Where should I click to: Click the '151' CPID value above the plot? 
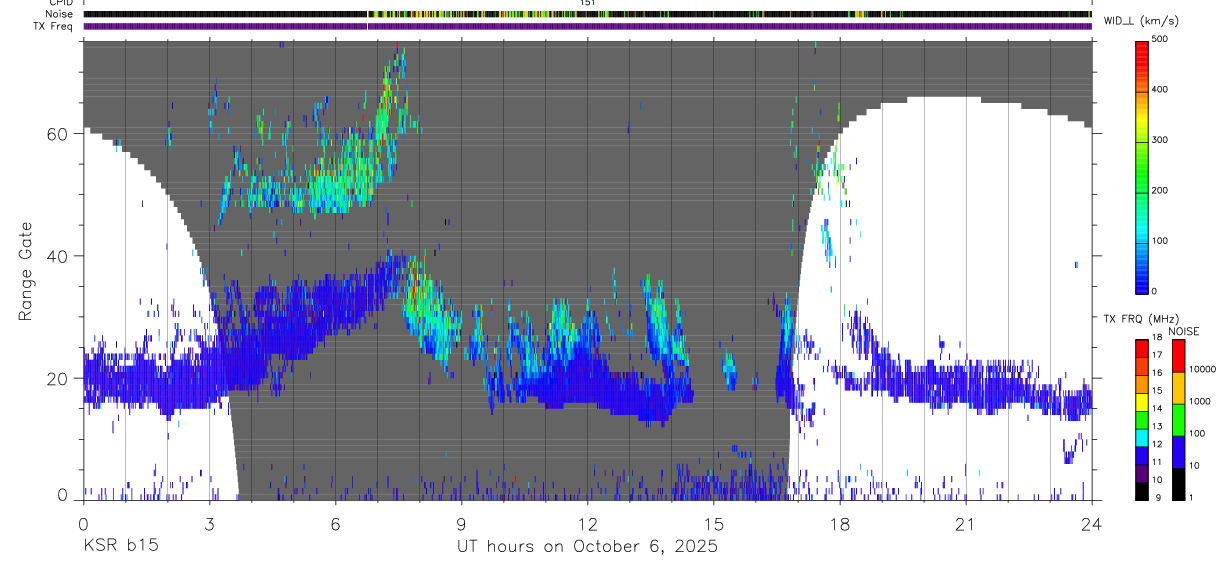[x=588, y=3]
